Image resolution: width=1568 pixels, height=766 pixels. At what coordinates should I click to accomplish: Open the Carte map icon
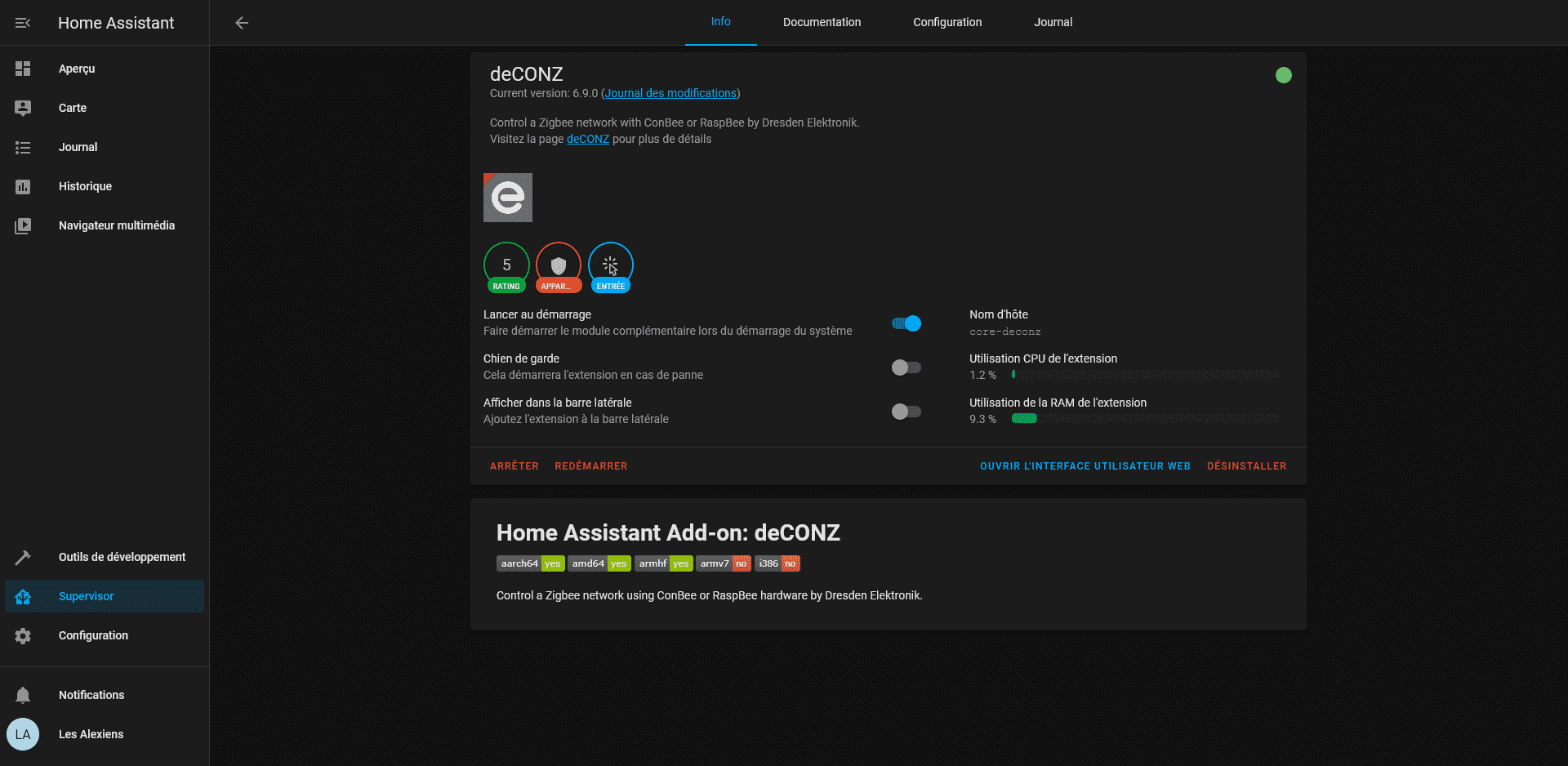point(23,108)
